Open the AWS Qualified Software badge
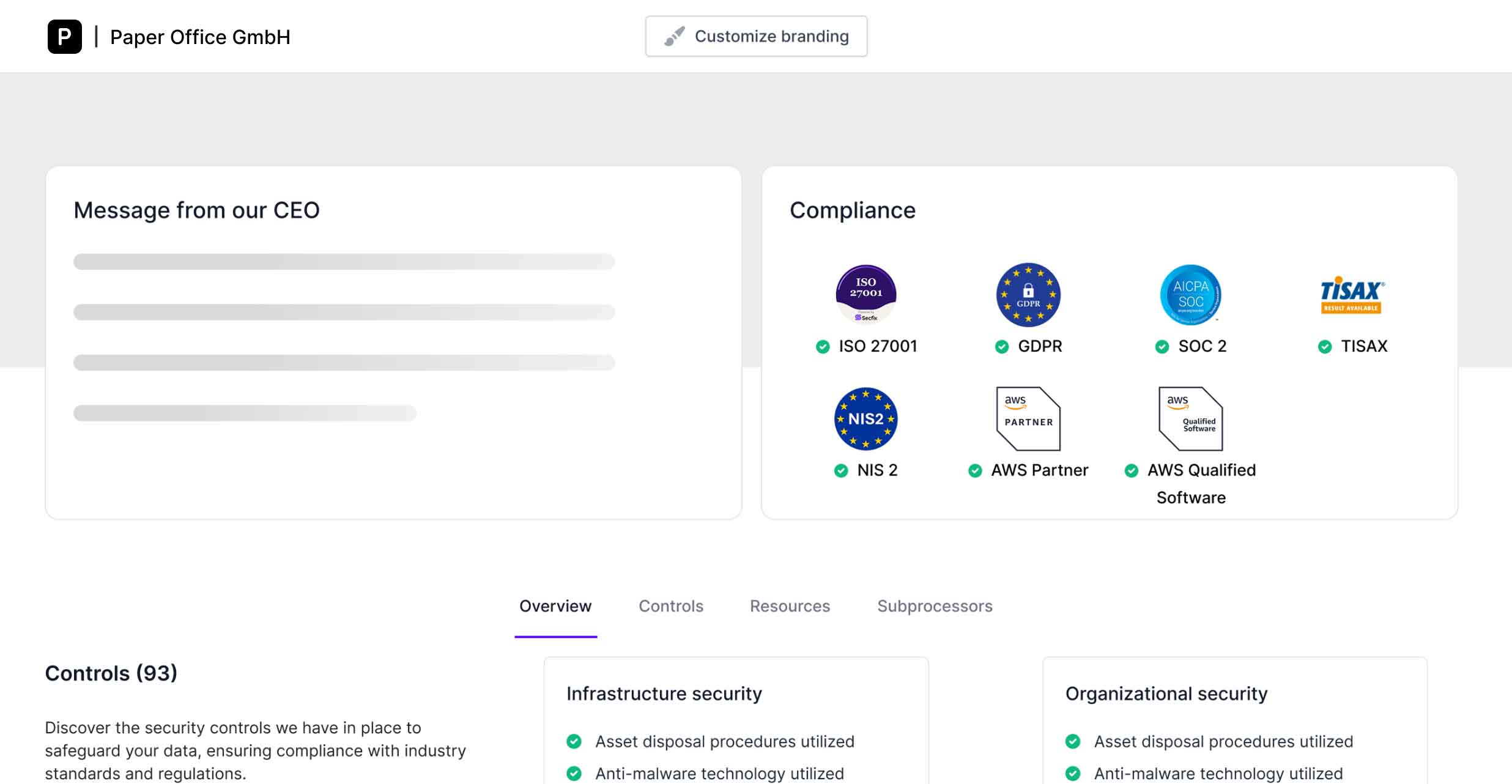 1191,419
